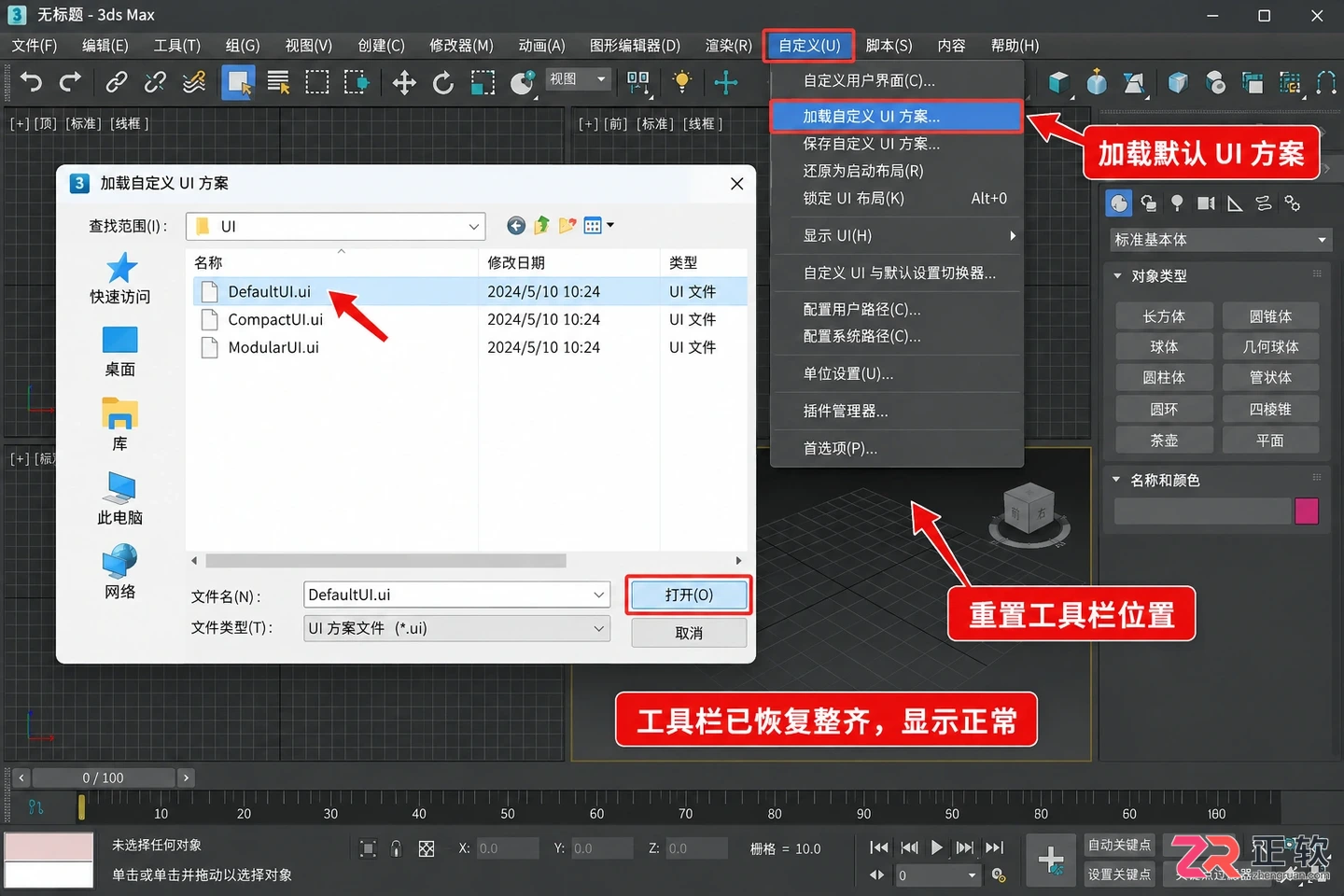
Task: Select the Cameras category icon
Action: [x=1206, y=203]
